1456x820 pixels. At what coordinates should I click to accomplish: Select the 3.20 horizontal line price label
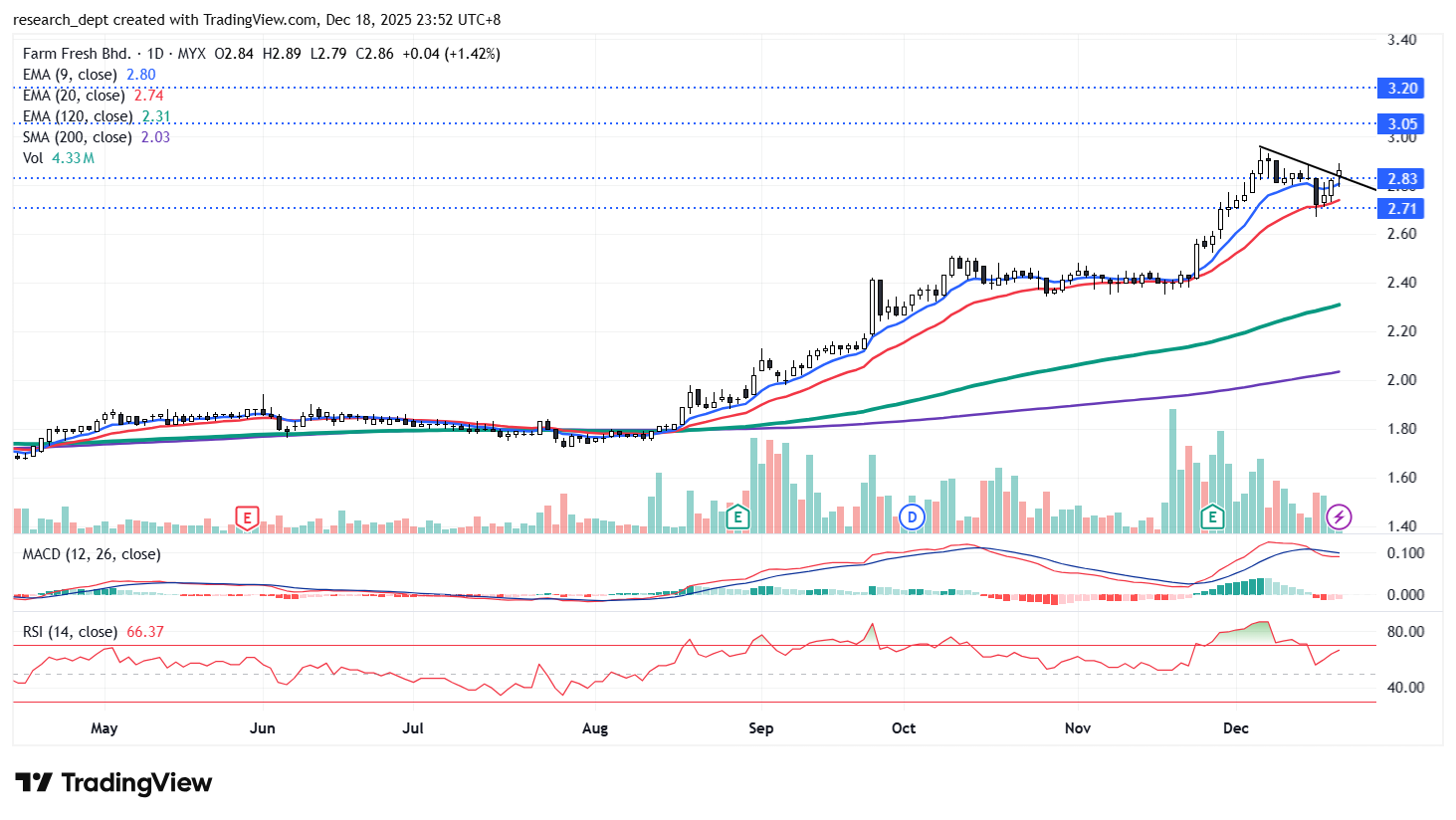pyautogui.click(x=1401, y=89)
